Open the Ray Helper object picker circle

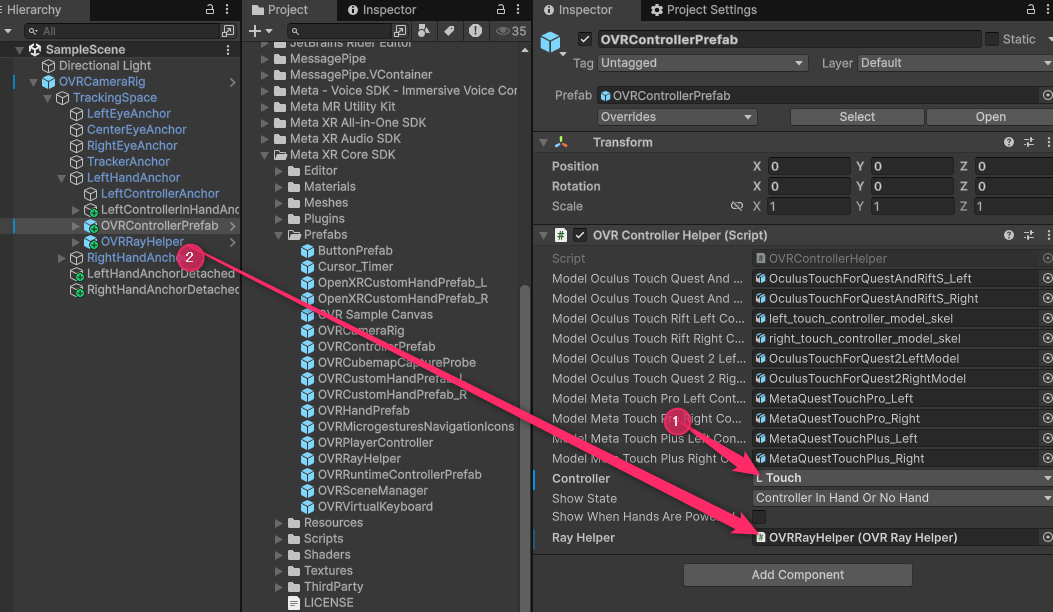point(1045,537)
